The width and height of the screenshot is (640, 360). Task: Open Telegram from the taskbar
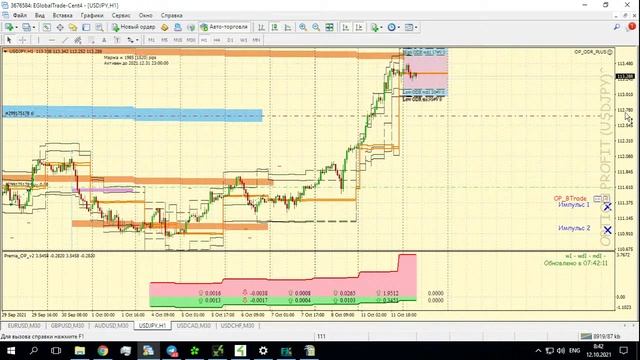[x=172, y=351]
